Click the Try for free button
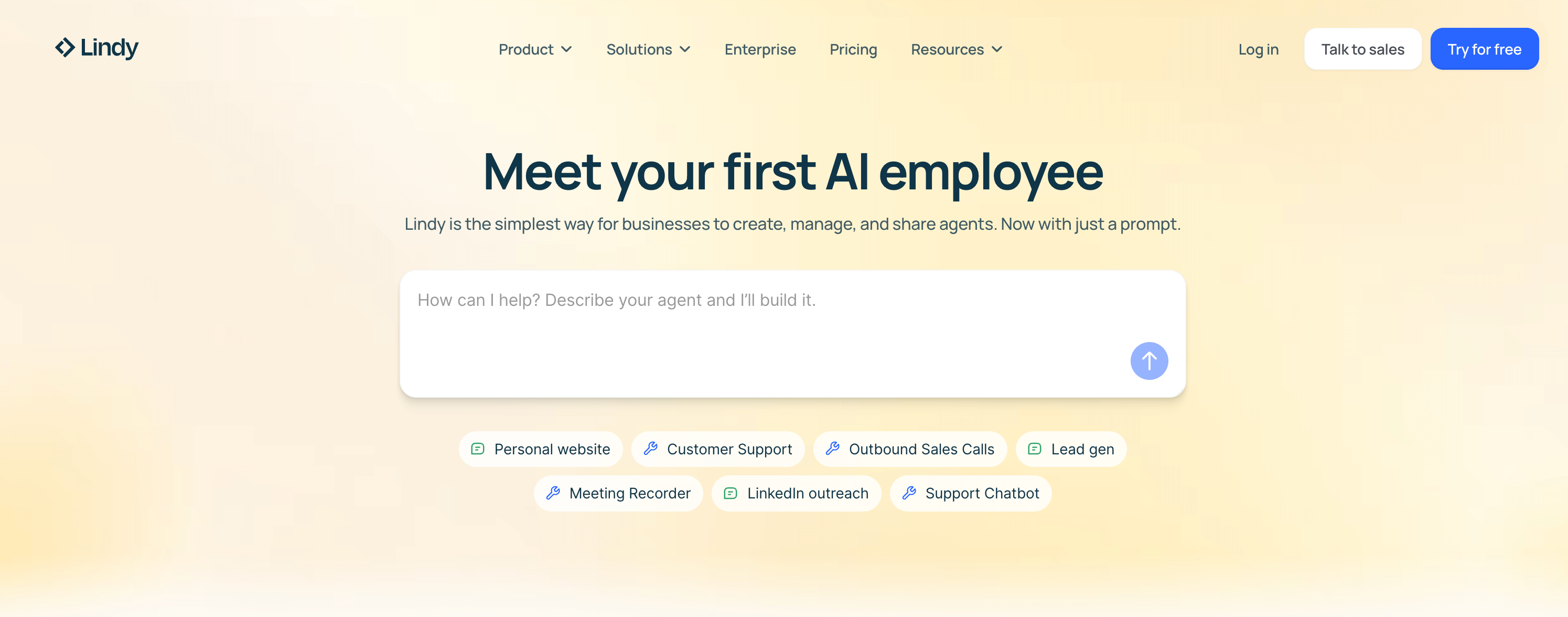This screenshot has width=1568, height=617. pyautogui.click(x=1484, y=49)
